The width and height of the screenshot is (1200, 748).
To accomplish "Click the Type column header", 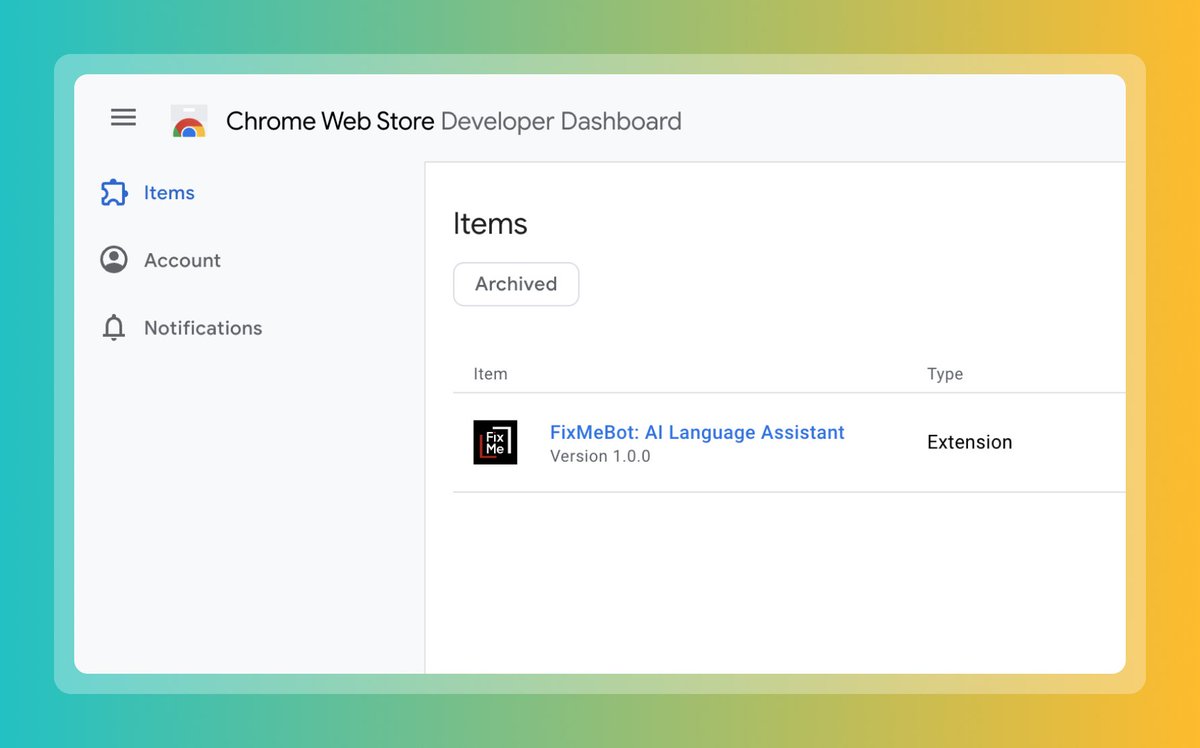I will tap(945, 374).
